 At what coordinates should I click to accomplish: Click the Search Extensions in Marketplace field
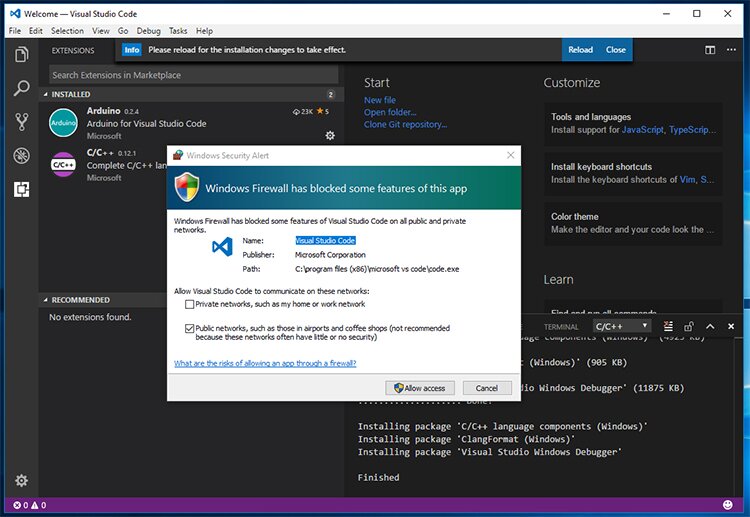tap(193, 75)
